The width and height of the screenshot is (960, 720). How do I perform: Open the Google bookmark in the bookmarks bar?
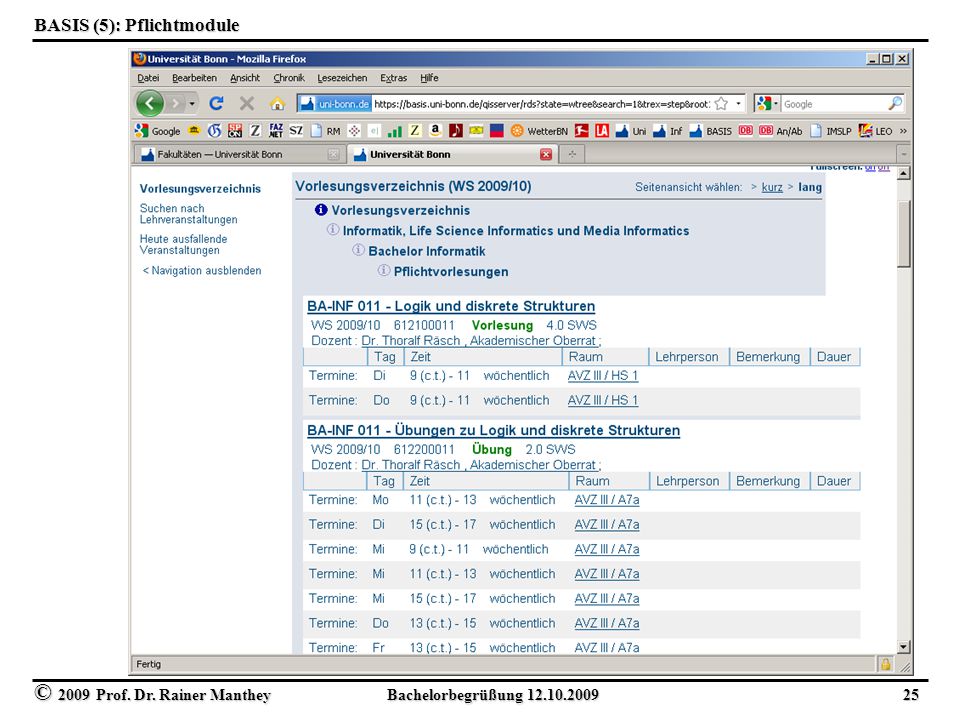pos(158,131)
